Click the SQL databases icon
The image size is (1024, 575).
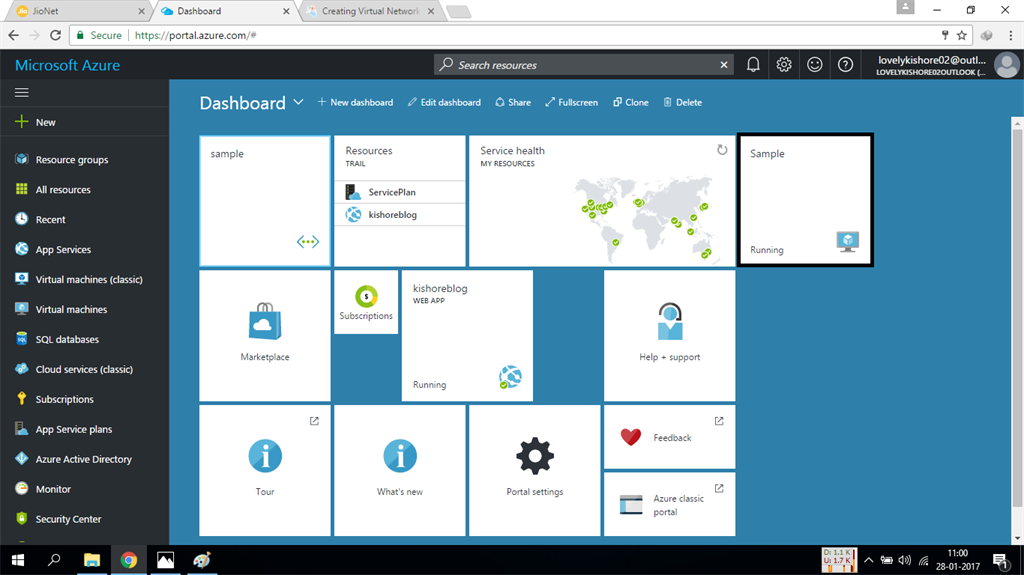22,338
